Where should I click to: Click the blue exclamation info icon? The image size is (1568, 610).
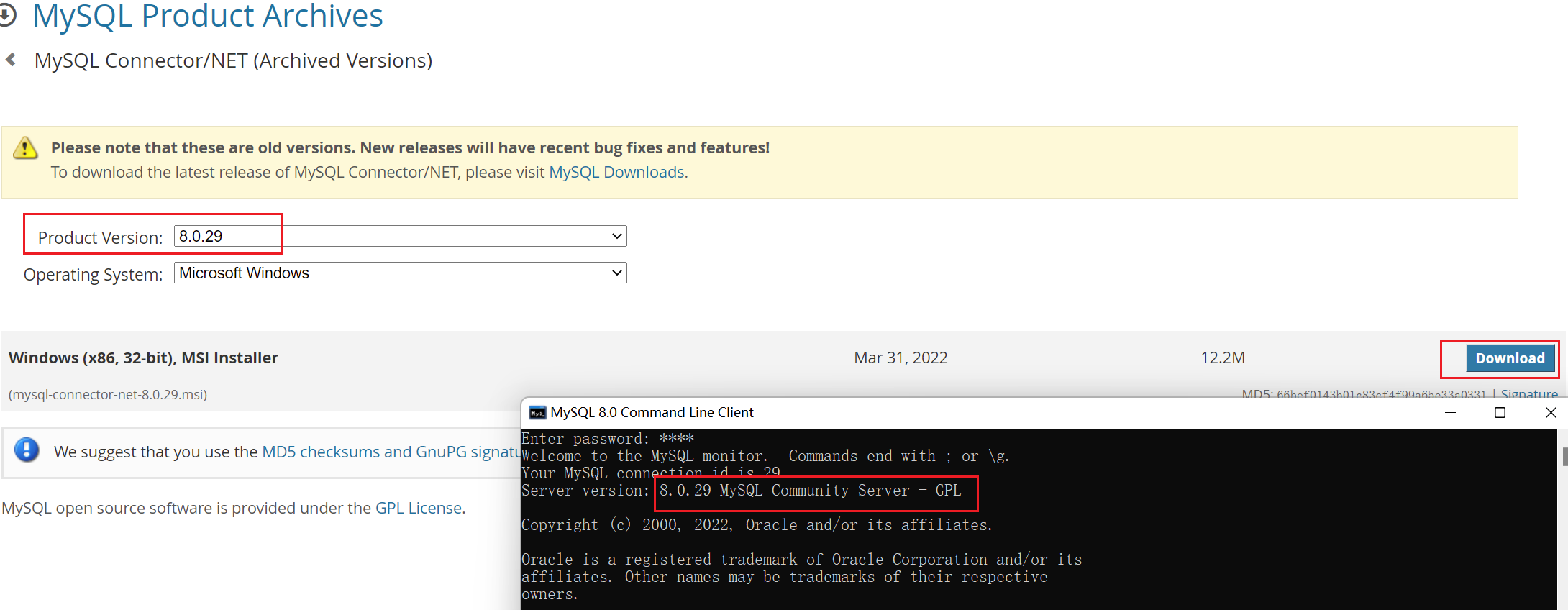point(27,450)
